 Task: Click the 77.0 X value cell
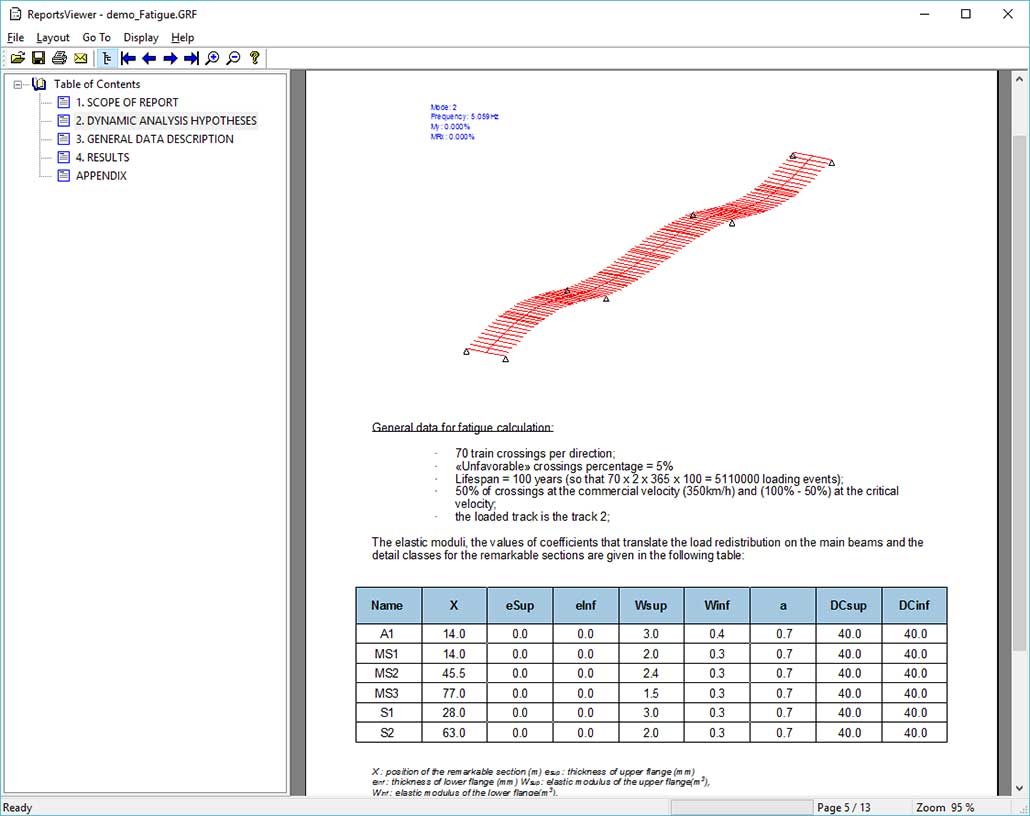click(454, 693)
